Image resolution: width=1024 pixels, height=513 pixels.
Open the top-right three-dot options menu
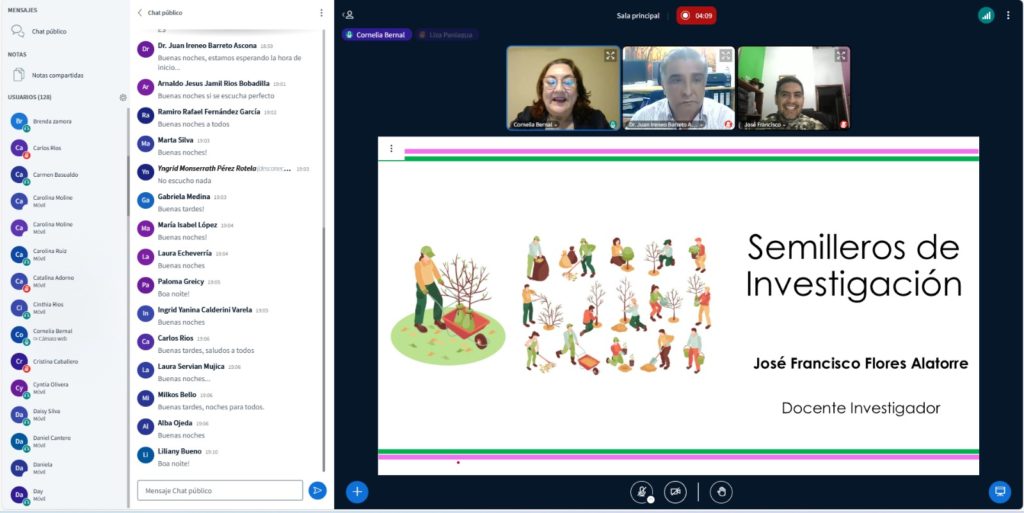coord(1008,15)
